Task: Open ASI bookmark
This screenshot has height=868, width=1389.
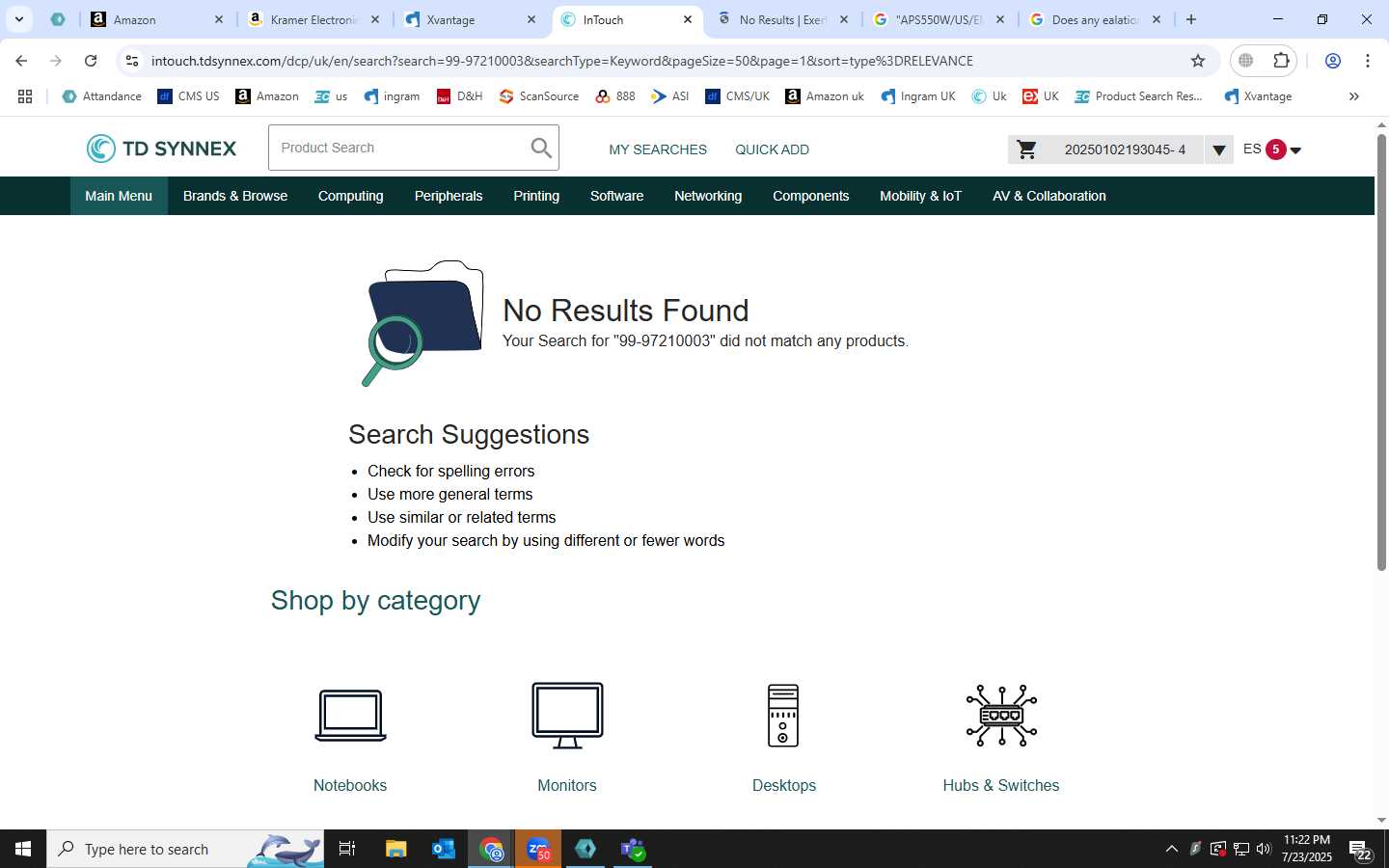Action: click(670, 96)
